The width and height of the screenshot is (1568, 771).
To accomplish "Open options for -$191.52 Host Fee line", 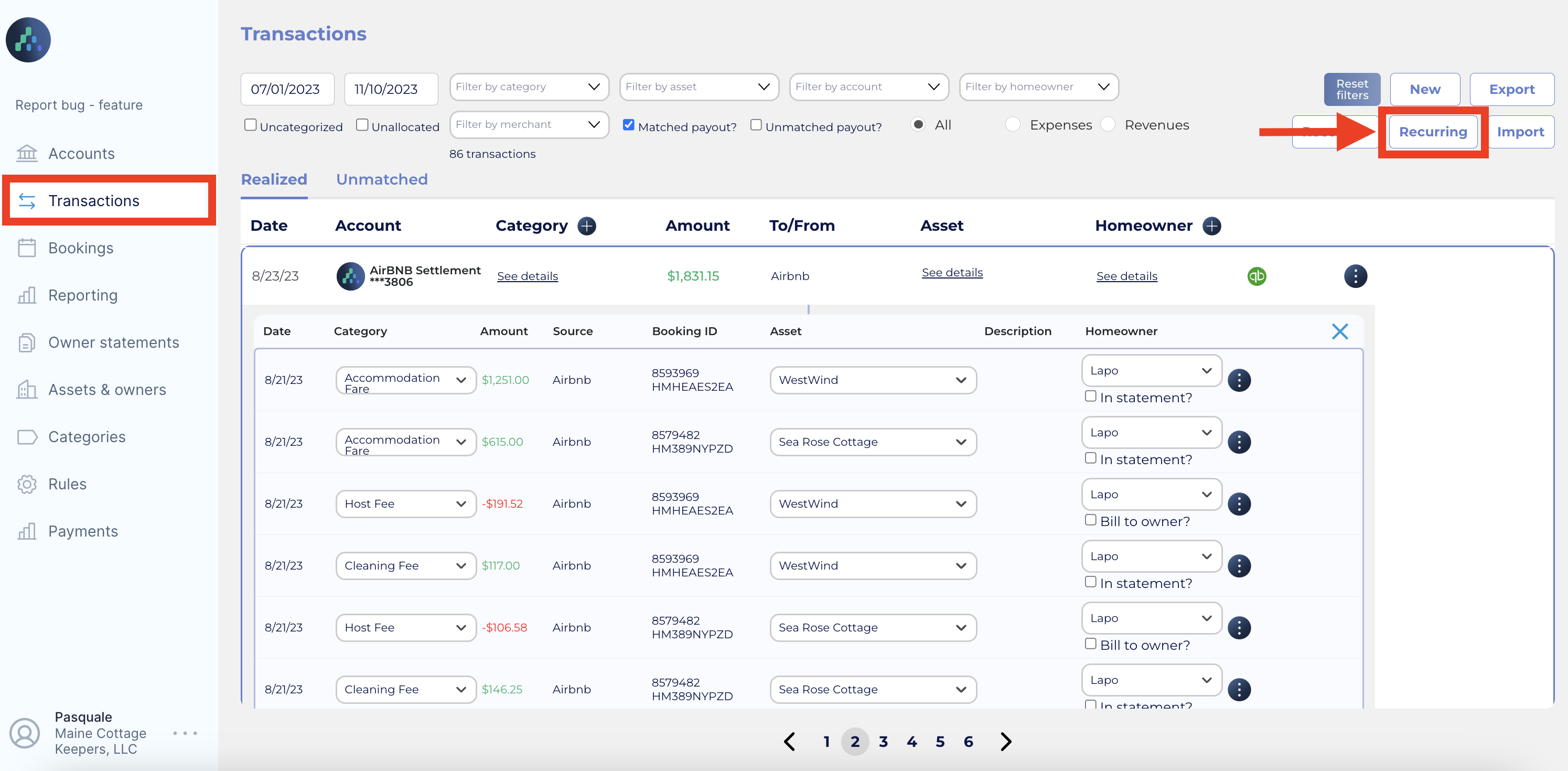I will [x=1239, y=504].
